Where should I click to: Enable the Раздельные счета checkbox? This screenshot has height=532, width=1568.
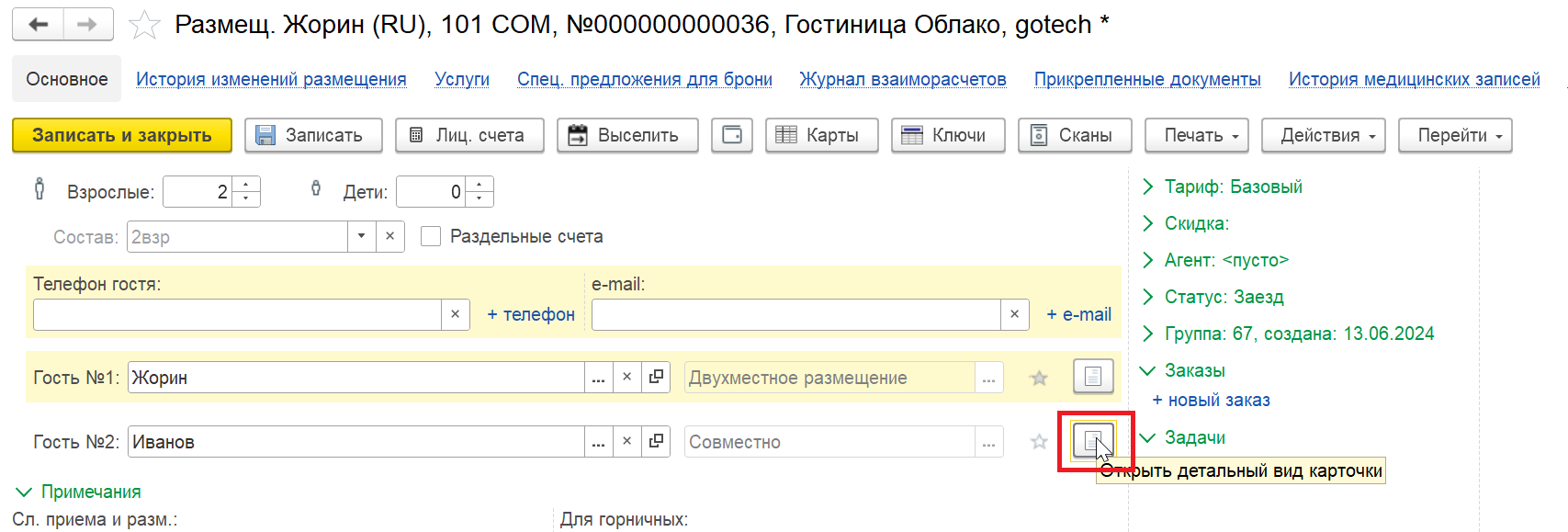click(431, 236)
